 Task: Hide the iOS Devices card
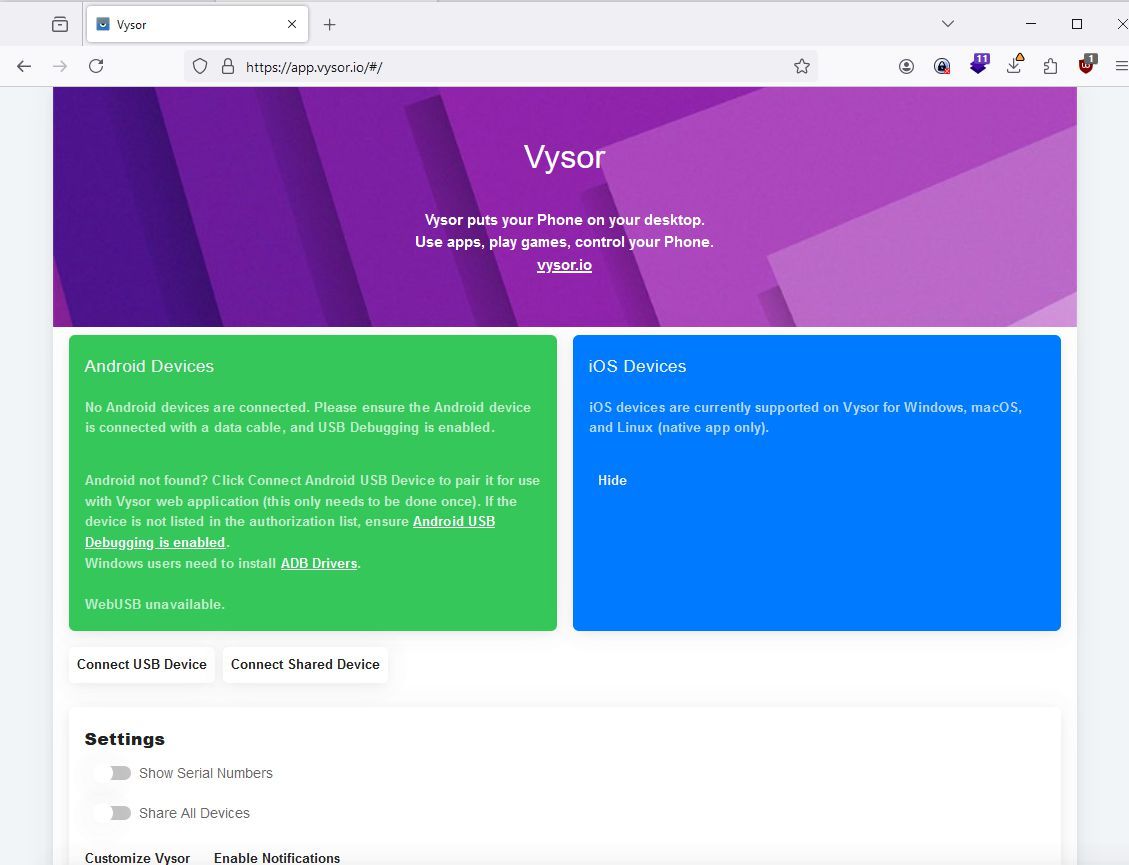pos(612,480)
